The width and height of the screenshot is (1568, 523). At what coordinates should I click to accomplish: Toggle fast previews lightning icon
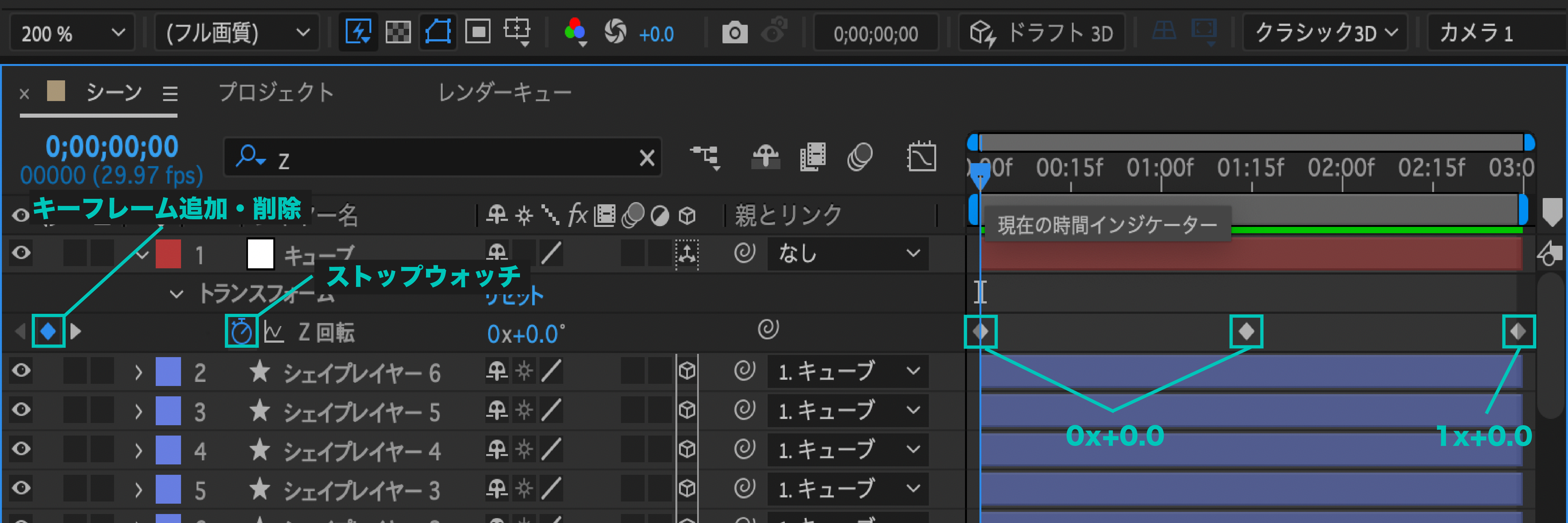point(358,32)
